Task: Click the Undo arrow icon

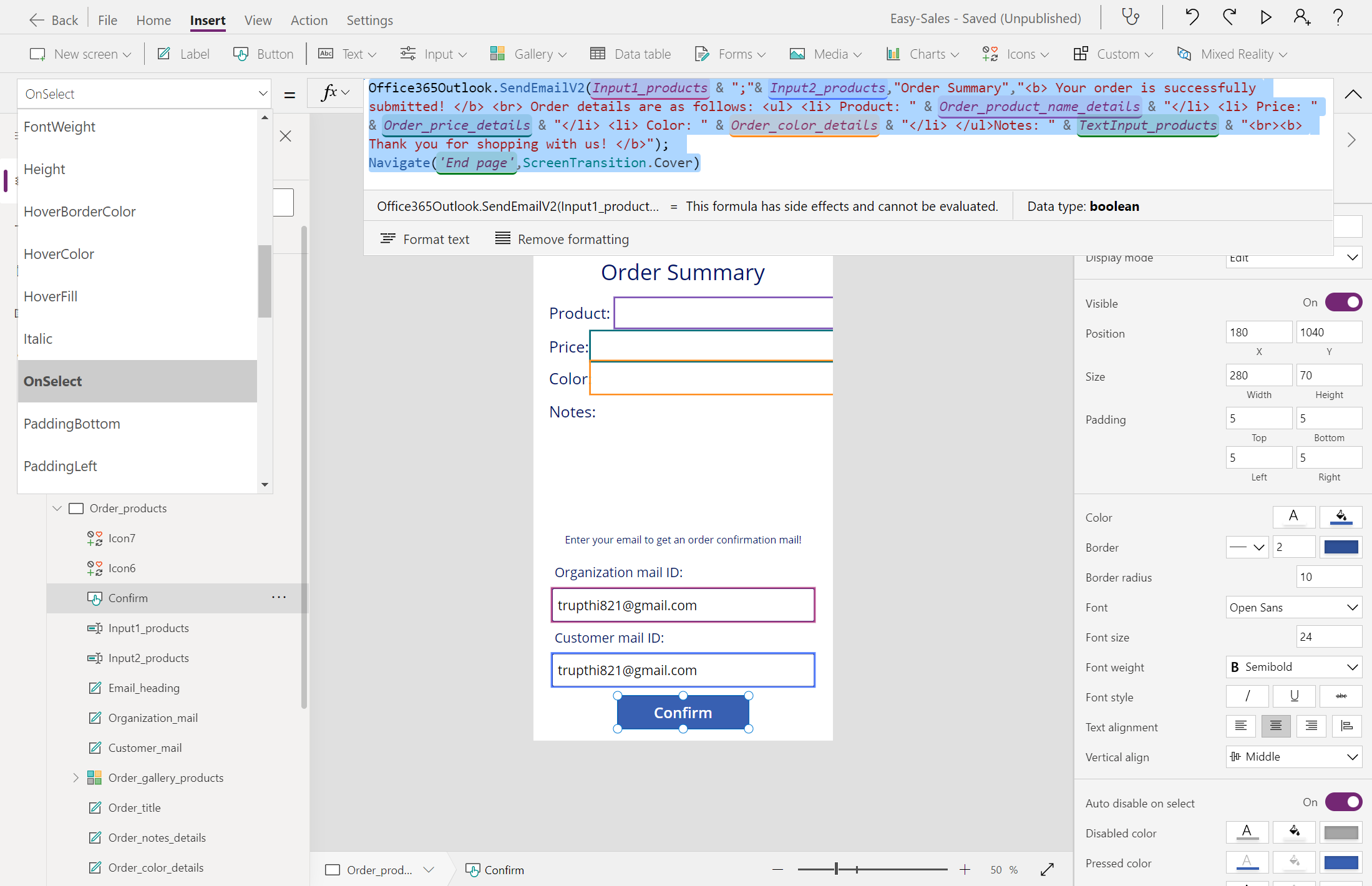Action: pyautogui.click(x=1192, y=17)
